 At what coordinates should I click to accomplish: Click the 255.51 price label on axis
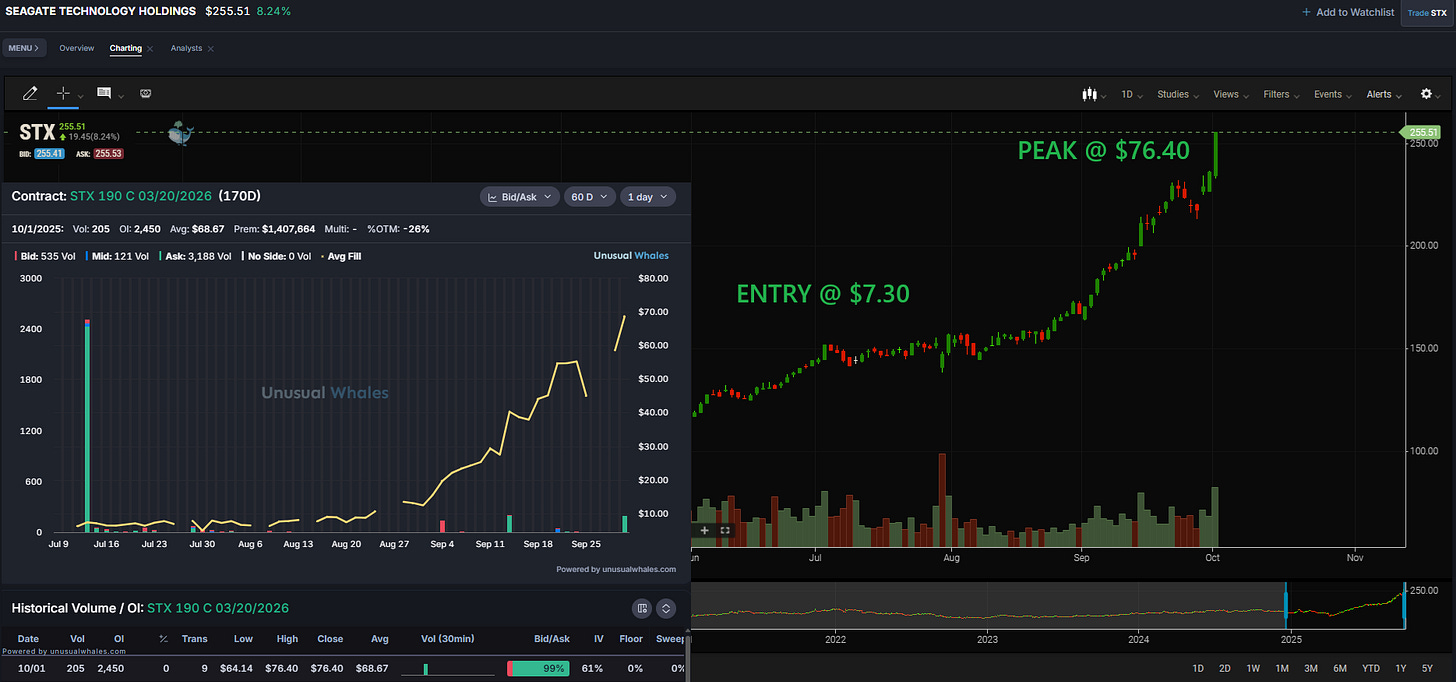[1422, 132]
